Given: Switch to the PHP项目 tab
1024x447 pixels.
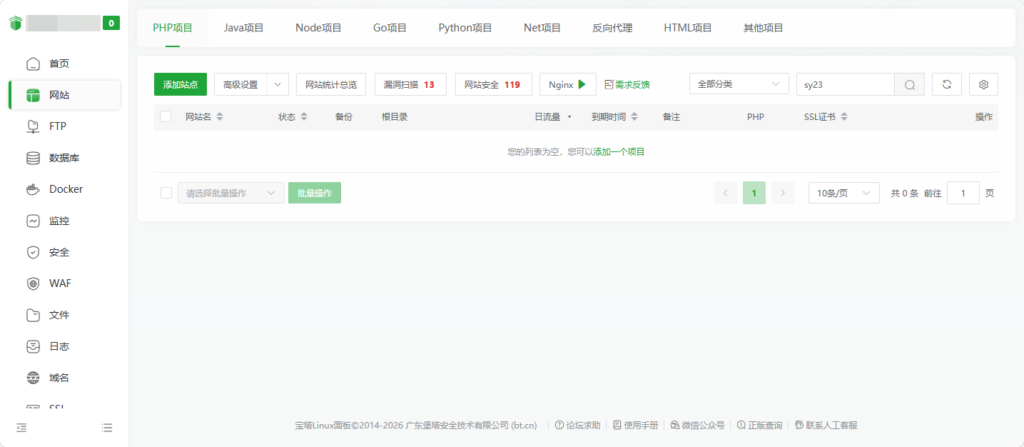Looking at the screenshot, I should pos(172,27).
